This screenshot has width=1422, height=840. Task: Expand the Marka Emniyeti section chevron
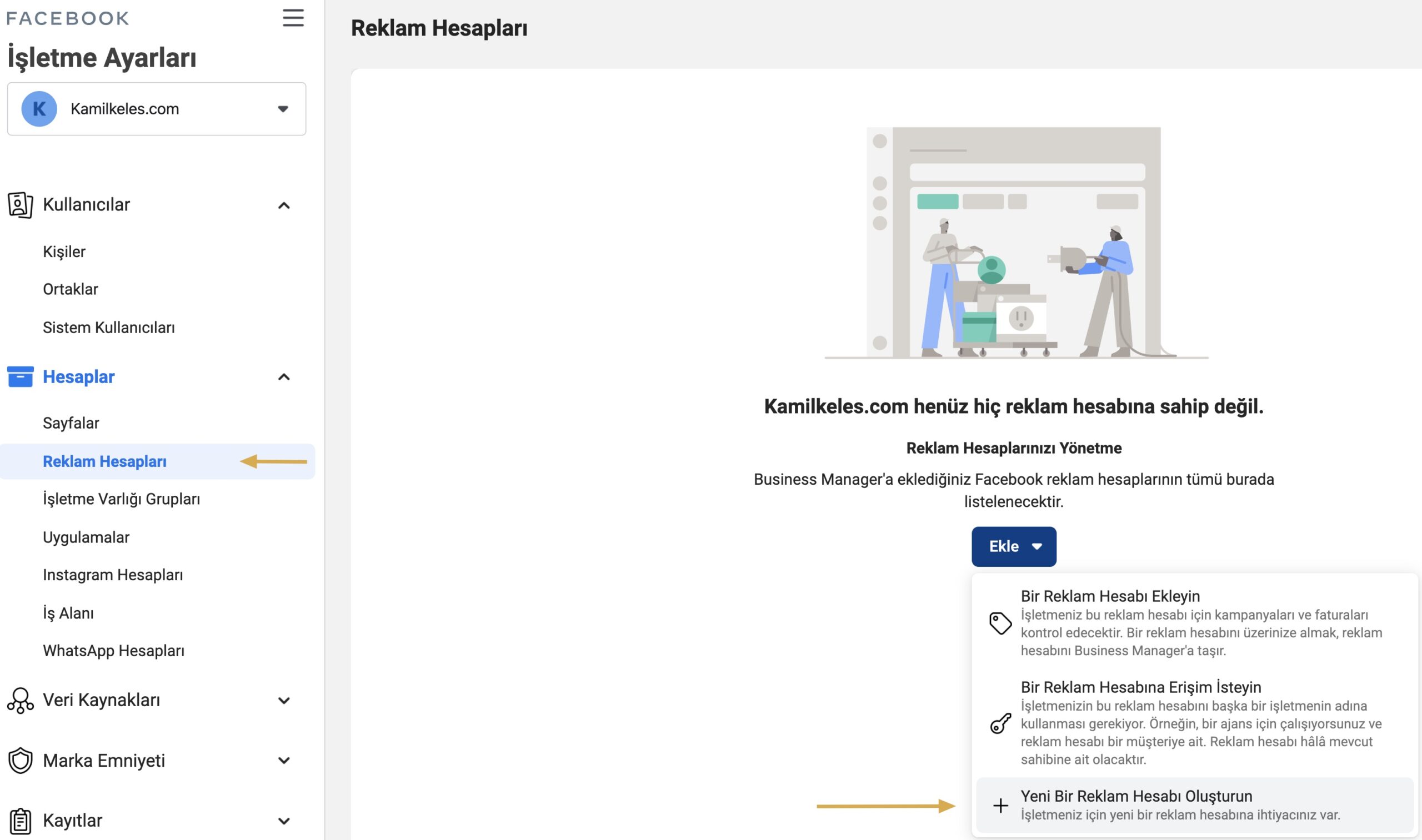tap(284, 761)
